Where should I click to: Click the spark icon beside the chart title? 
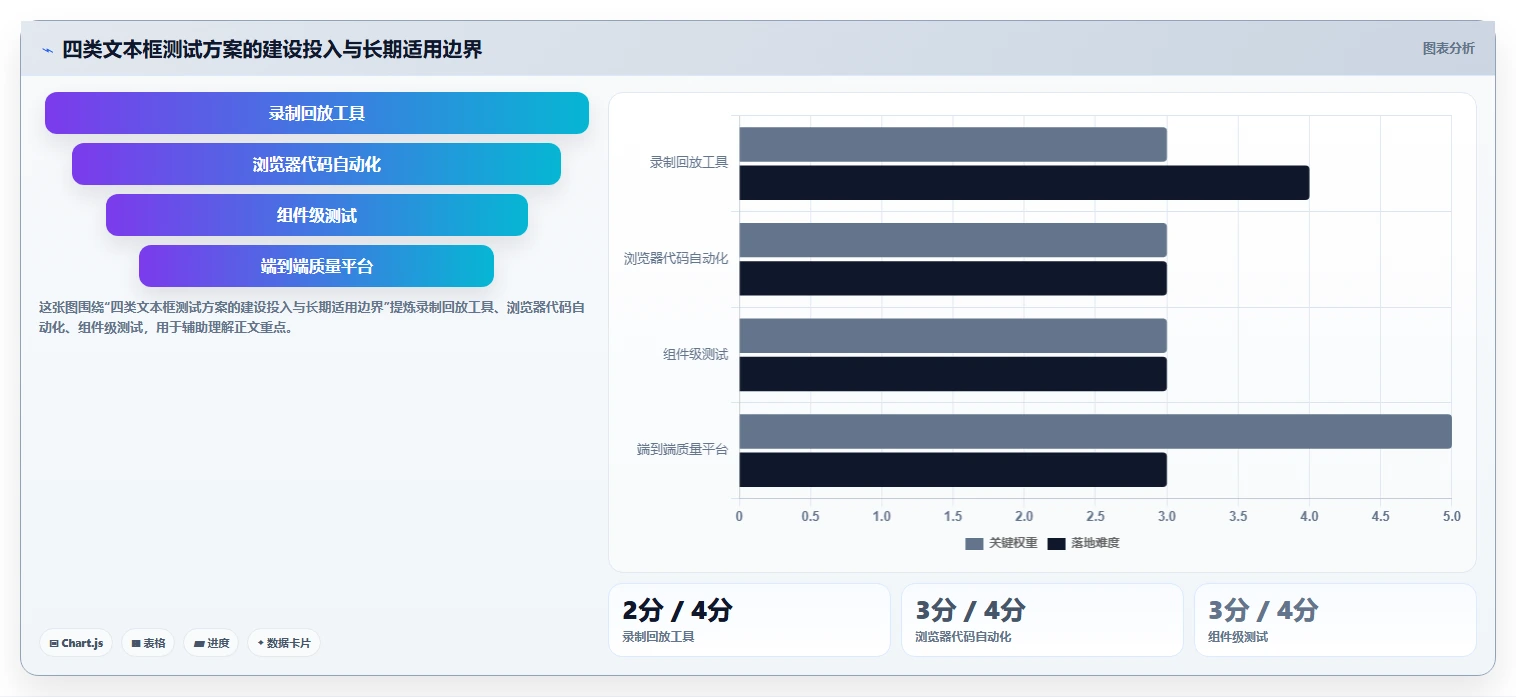[47, 50]
